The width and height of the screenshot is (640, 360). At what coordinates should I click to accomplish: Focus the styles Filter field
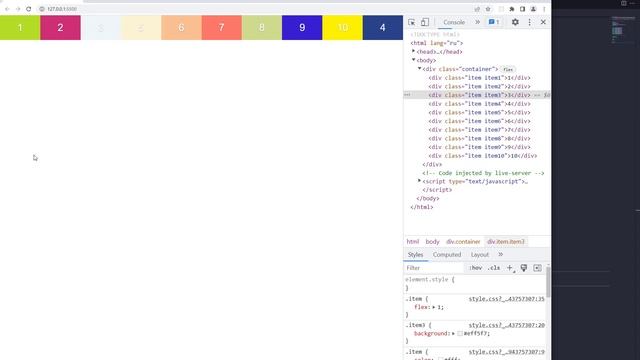[x=433, y=268]
